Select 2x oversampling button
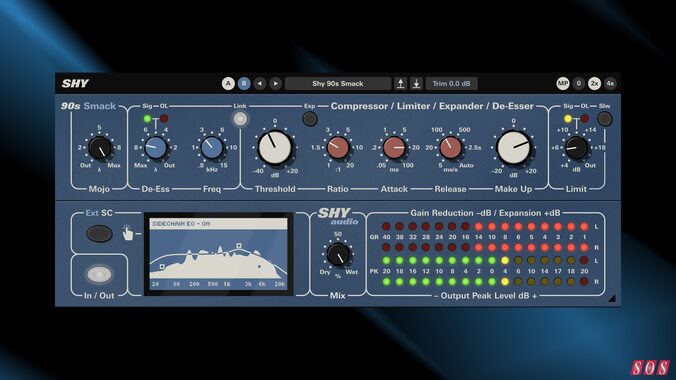This screenshot has width=676, height=380. pos(595,84)
